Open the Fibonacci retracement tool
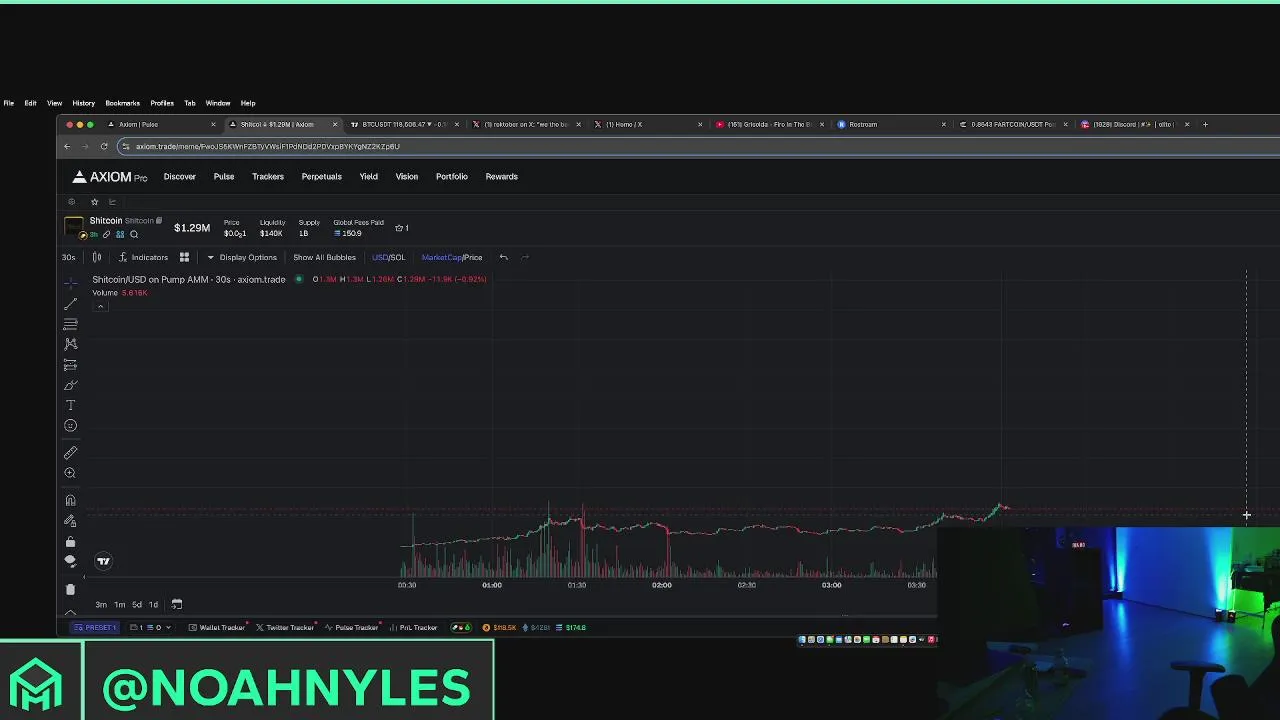This screenshot has height=720, width=1280. point(70,324)
